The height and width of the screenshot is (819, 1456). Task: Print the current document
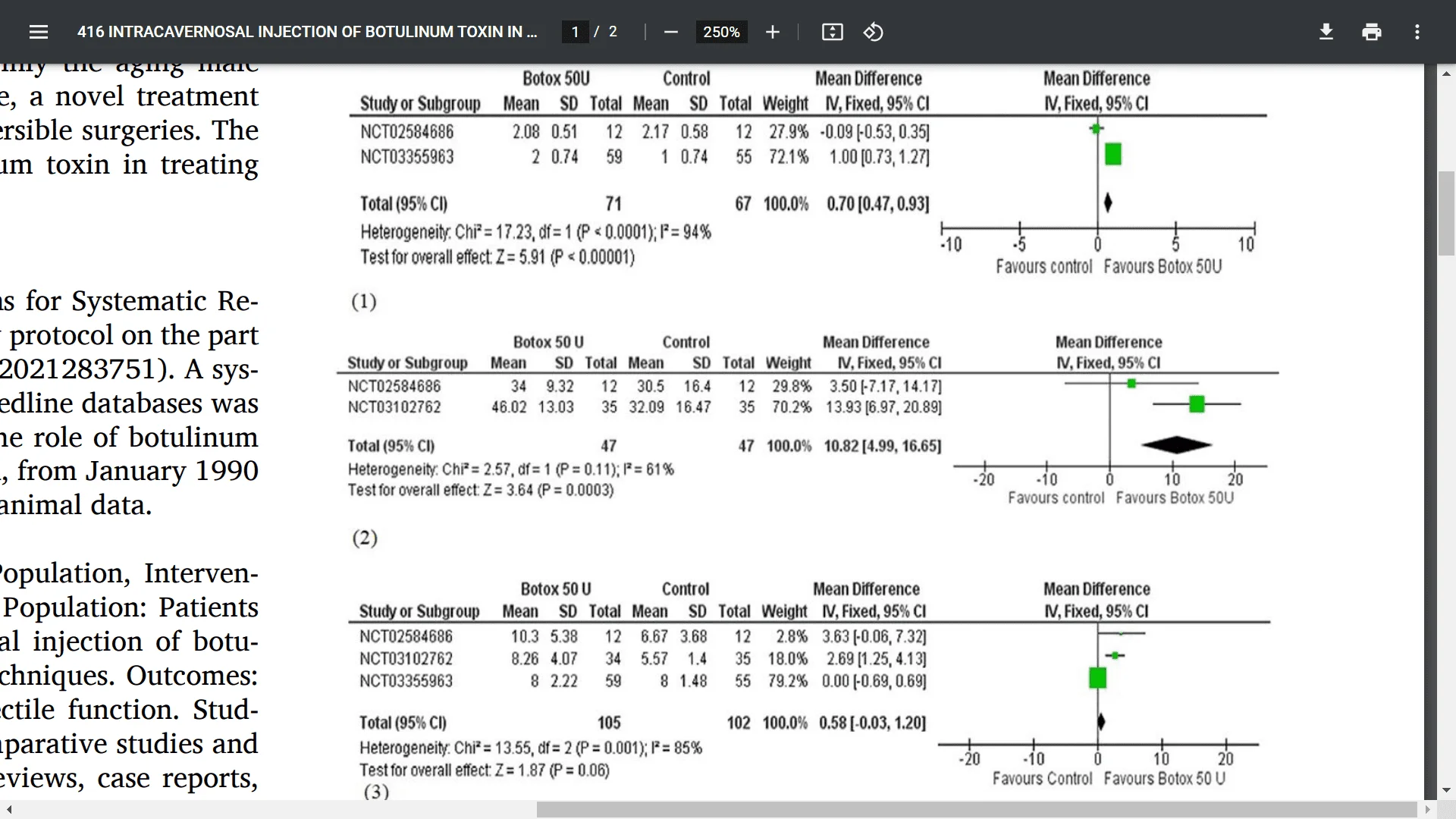[x=1372, y=32]
